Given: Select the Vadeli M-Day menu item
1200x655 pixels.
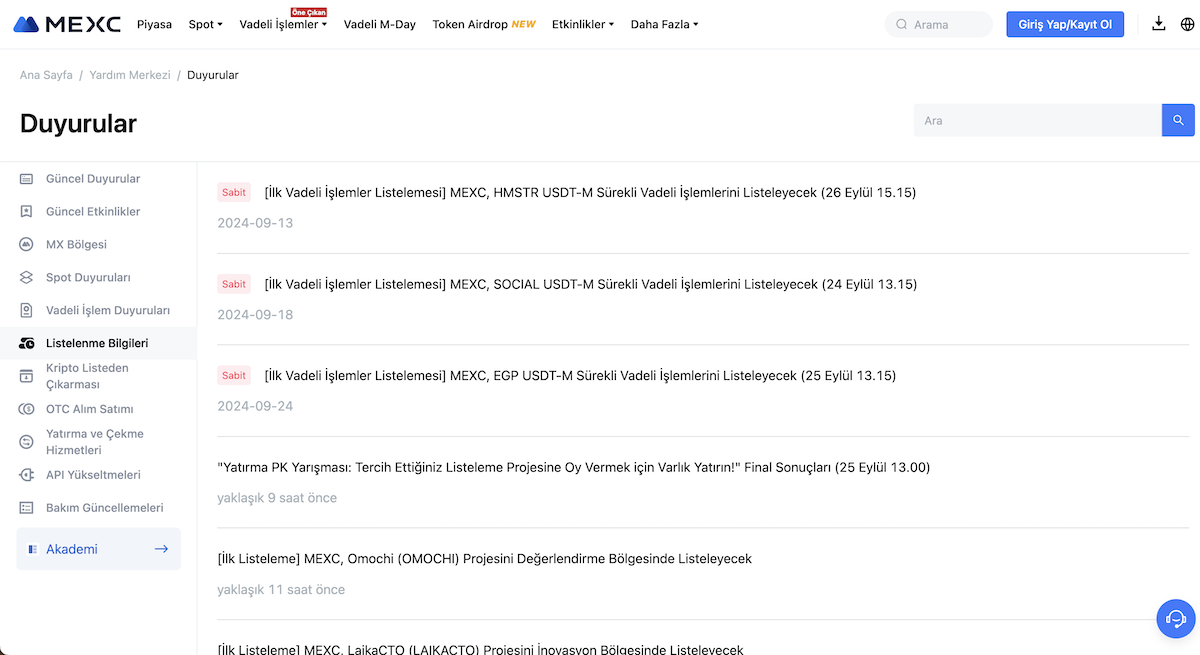Looking at the screenshot, I should pyautogui.click(x=380, y=24).
